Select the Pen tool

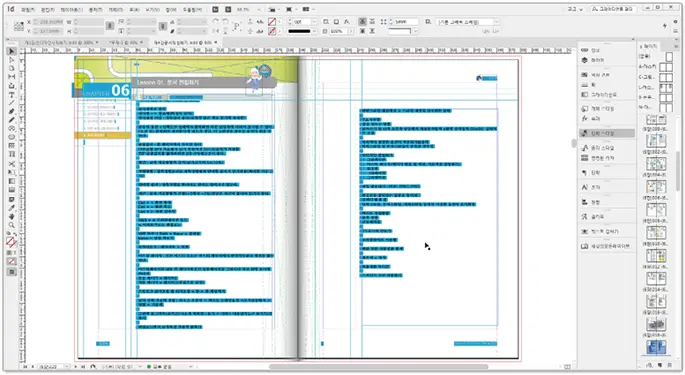click(12, 111)
